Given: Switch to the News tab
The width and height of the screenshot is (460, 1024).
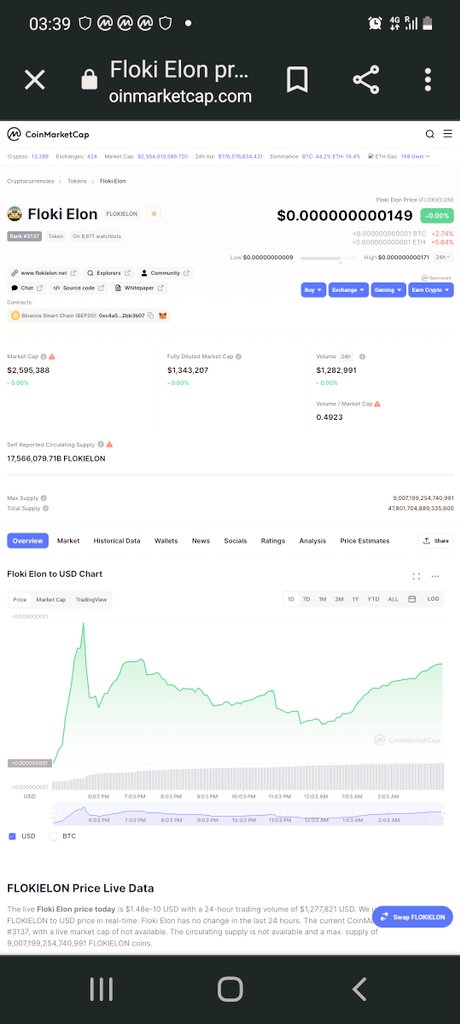Looking at the screenshot, I should (201, 541).
